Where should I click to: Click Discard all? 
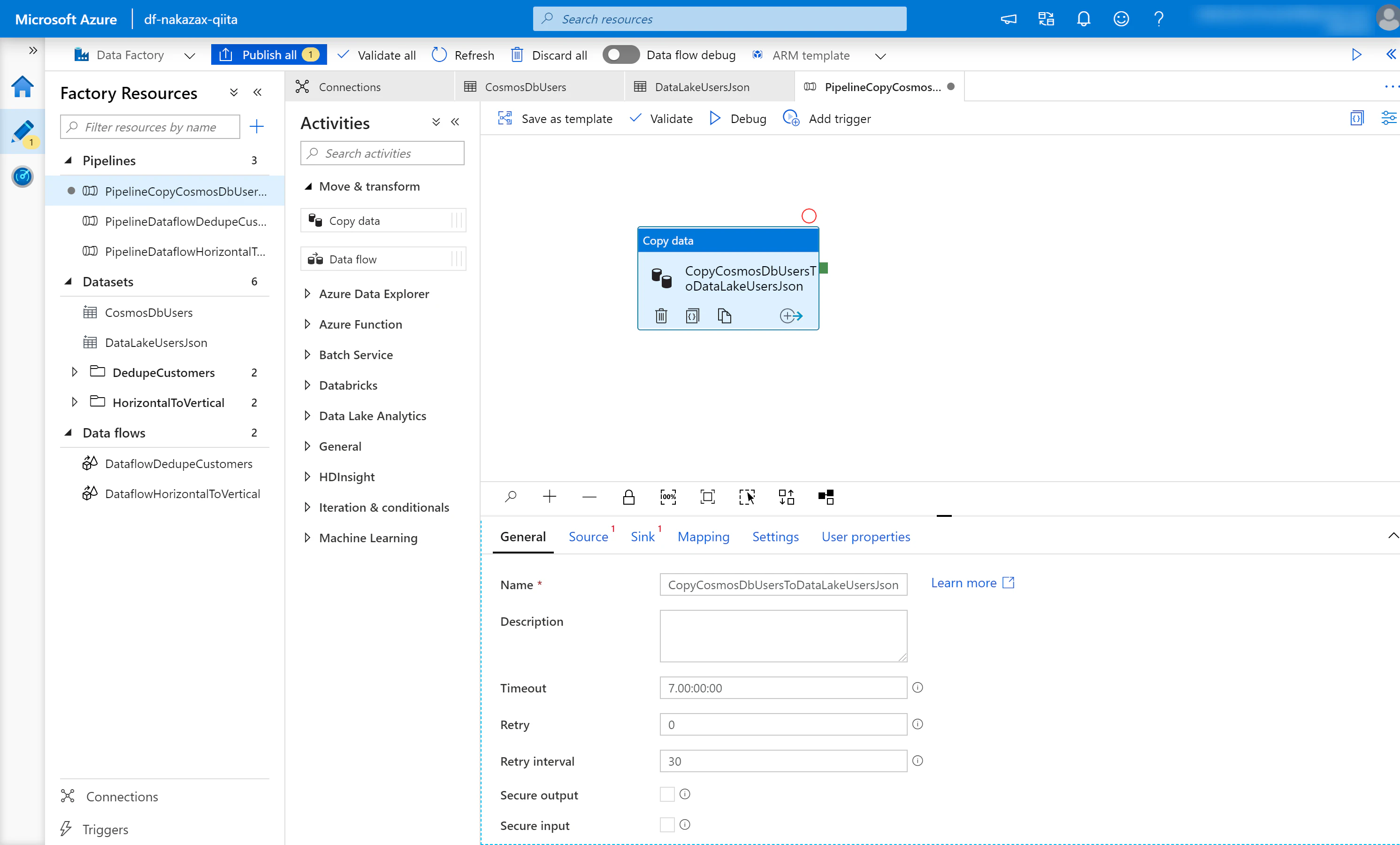[x=549, y=55]
